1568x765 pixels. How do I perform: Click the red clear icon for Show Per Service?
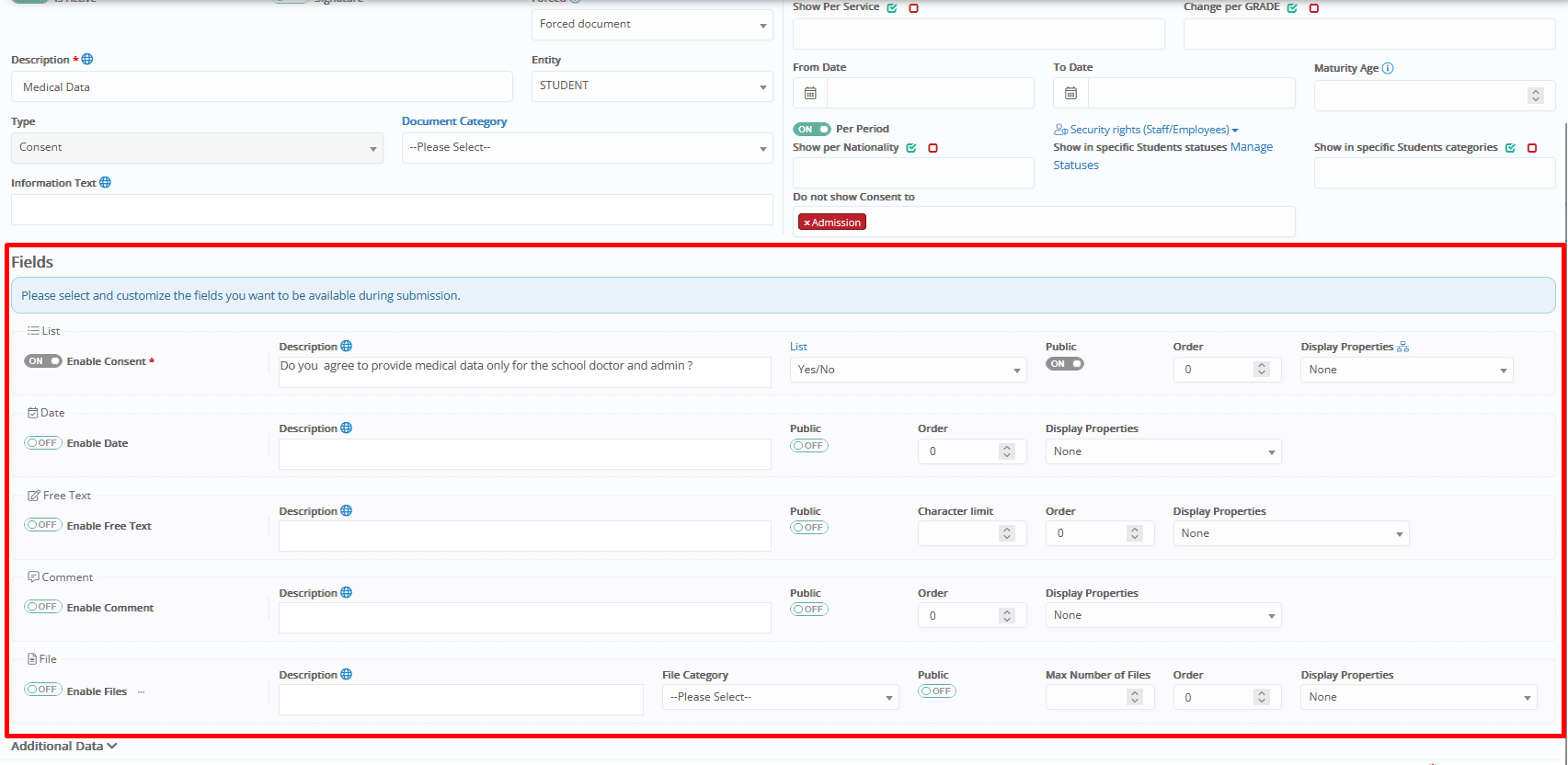(x=913, y=8)
